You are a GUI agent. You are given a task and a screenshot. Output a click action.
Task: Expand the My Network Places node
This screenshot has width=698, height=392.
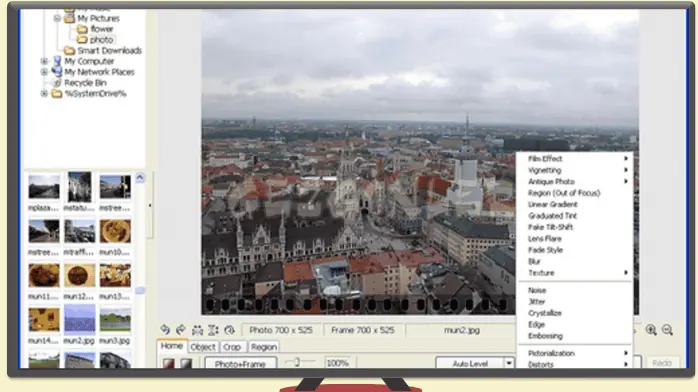tap(44, 72)
